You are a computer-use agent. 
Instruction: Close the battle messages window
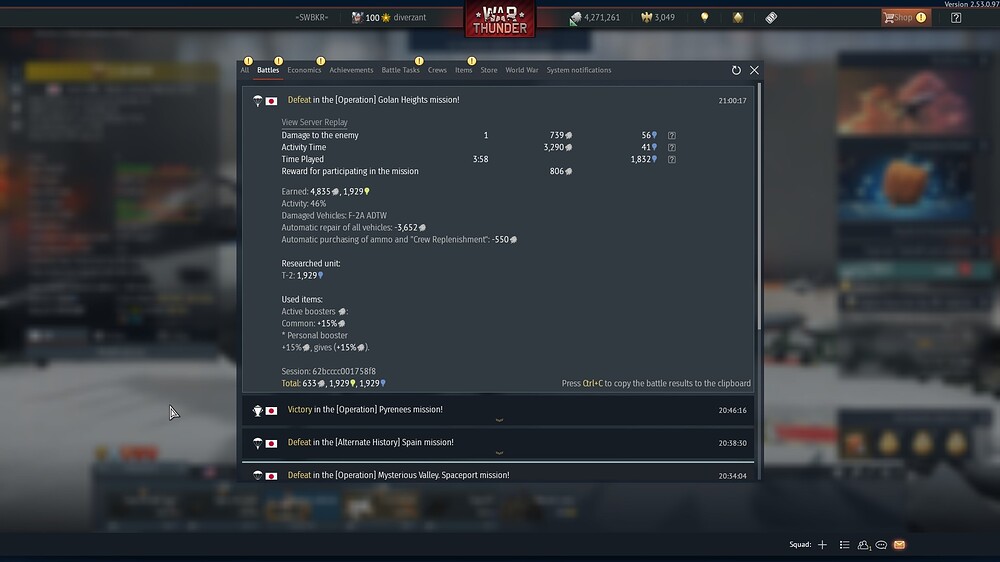754,70
